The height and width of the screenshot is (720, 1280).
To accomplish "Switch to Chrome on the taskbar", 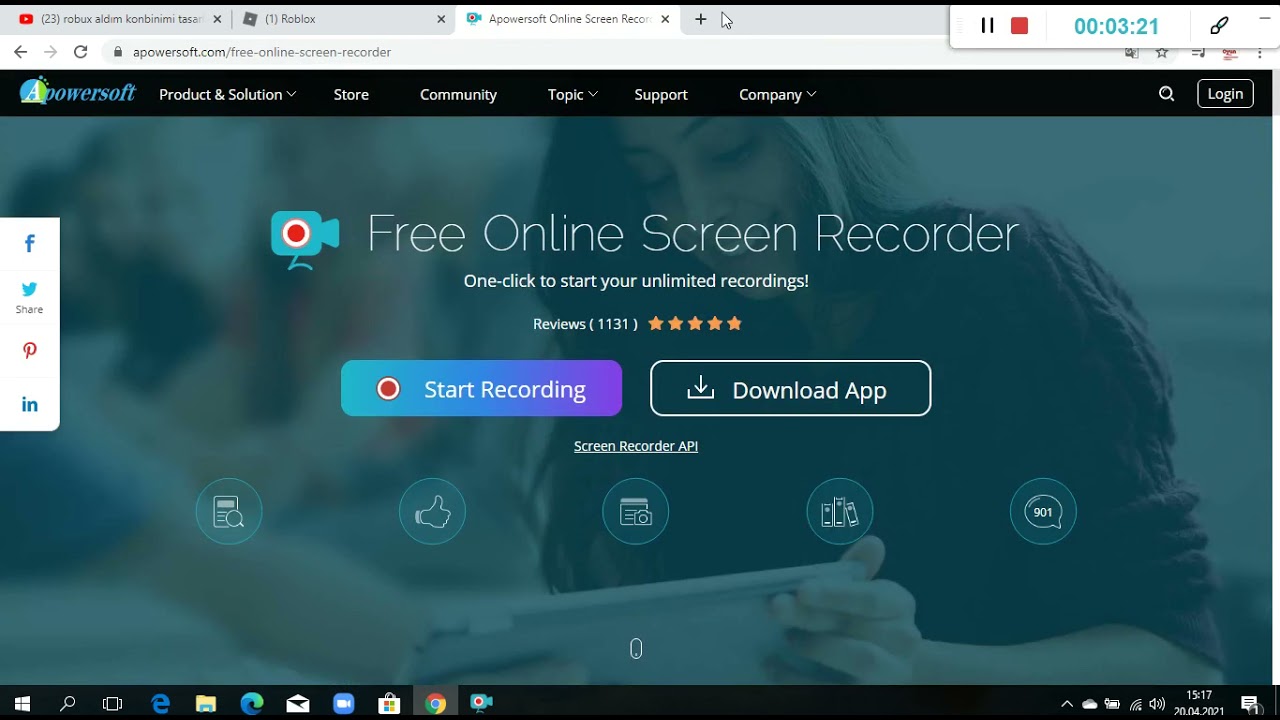I will [435, 703].
